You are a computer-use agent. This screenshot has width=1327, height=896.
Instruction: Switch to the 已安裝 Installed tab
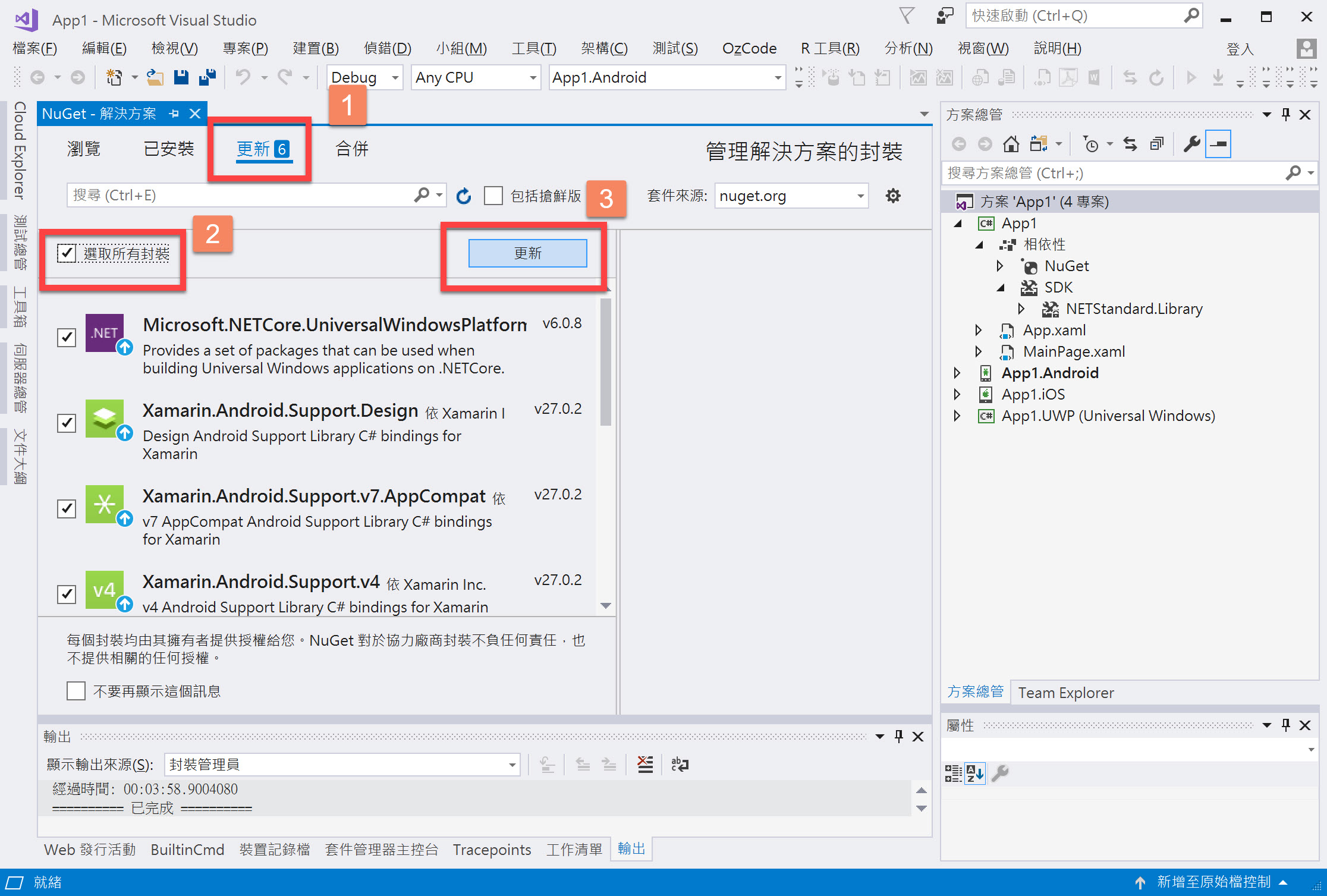coord(169,149)
